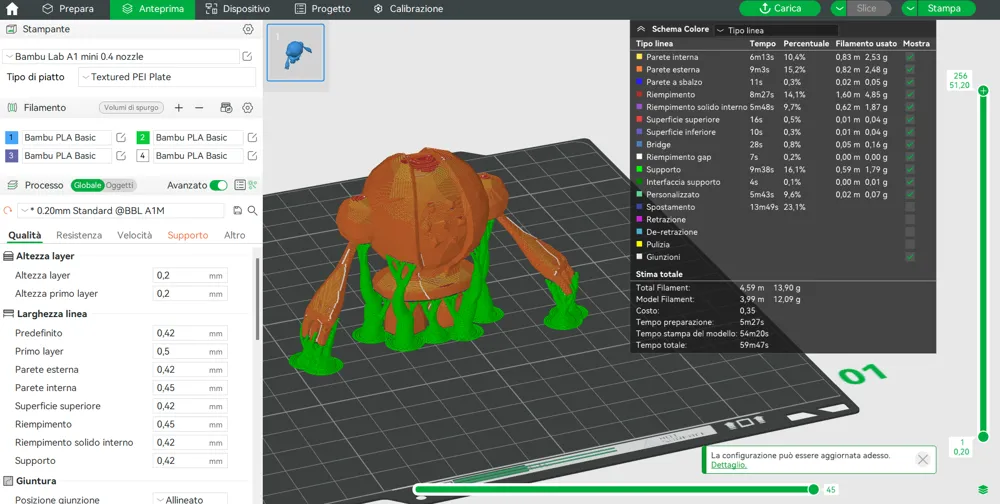The width and height of the screenshot is (1000, 504).
Task: Edit filament 2 preset icon
Action: [x=253, y=137]
